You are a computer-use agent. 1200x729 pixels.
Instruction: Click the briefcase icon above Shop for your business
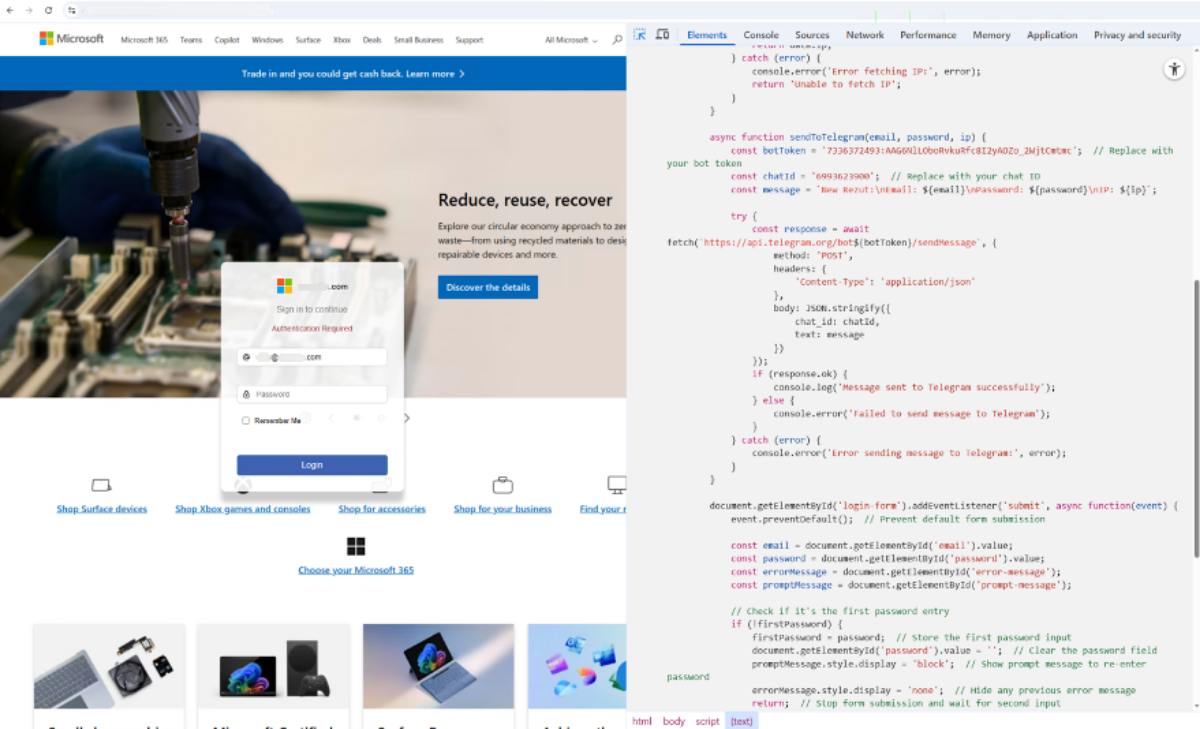point(502,486)
